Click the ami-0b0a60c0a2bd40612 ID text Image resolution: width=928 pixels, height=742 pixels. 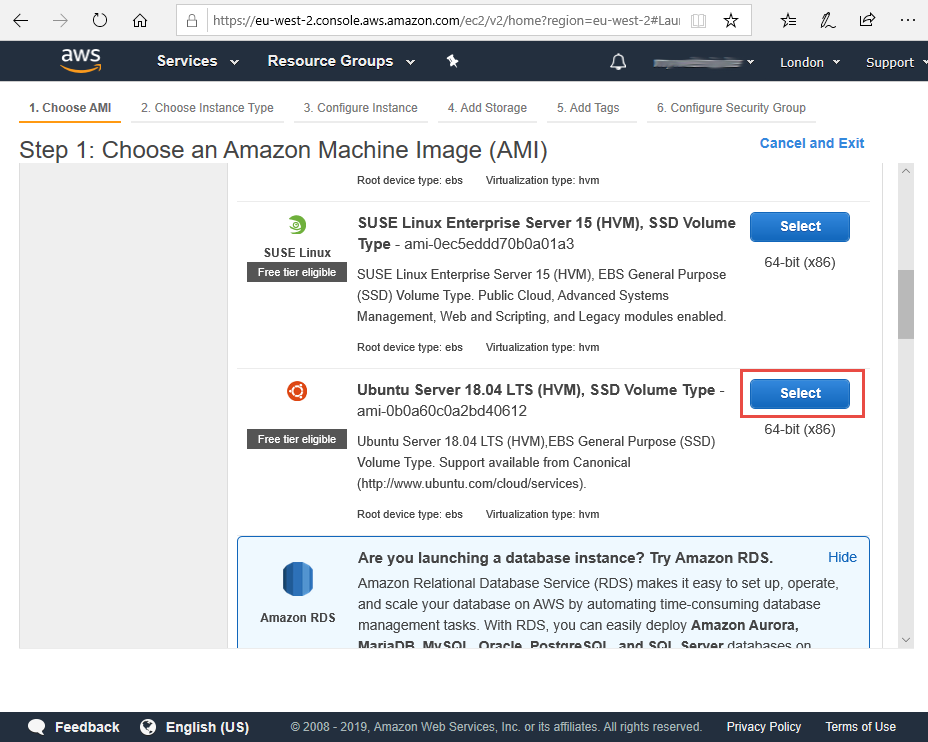(x=442, y=411)
